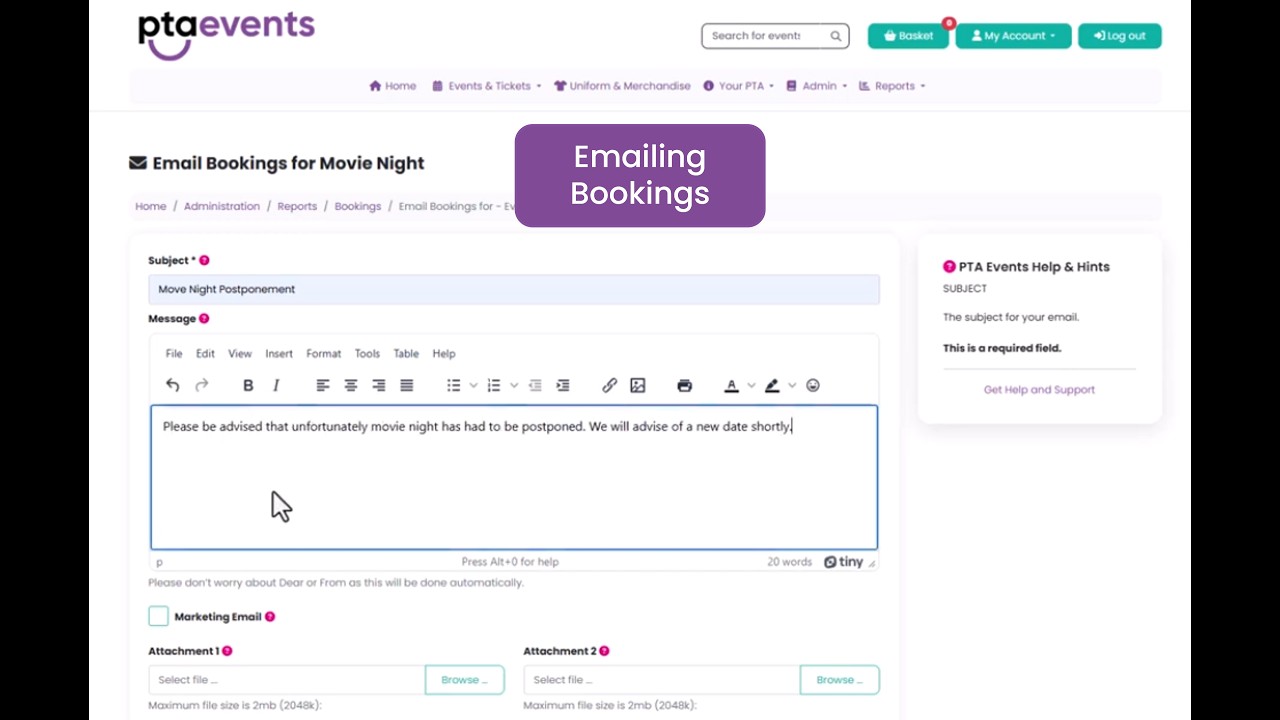Open Get Help and Support link
Screen dimensions: 1280x720
pos(1039,390)
